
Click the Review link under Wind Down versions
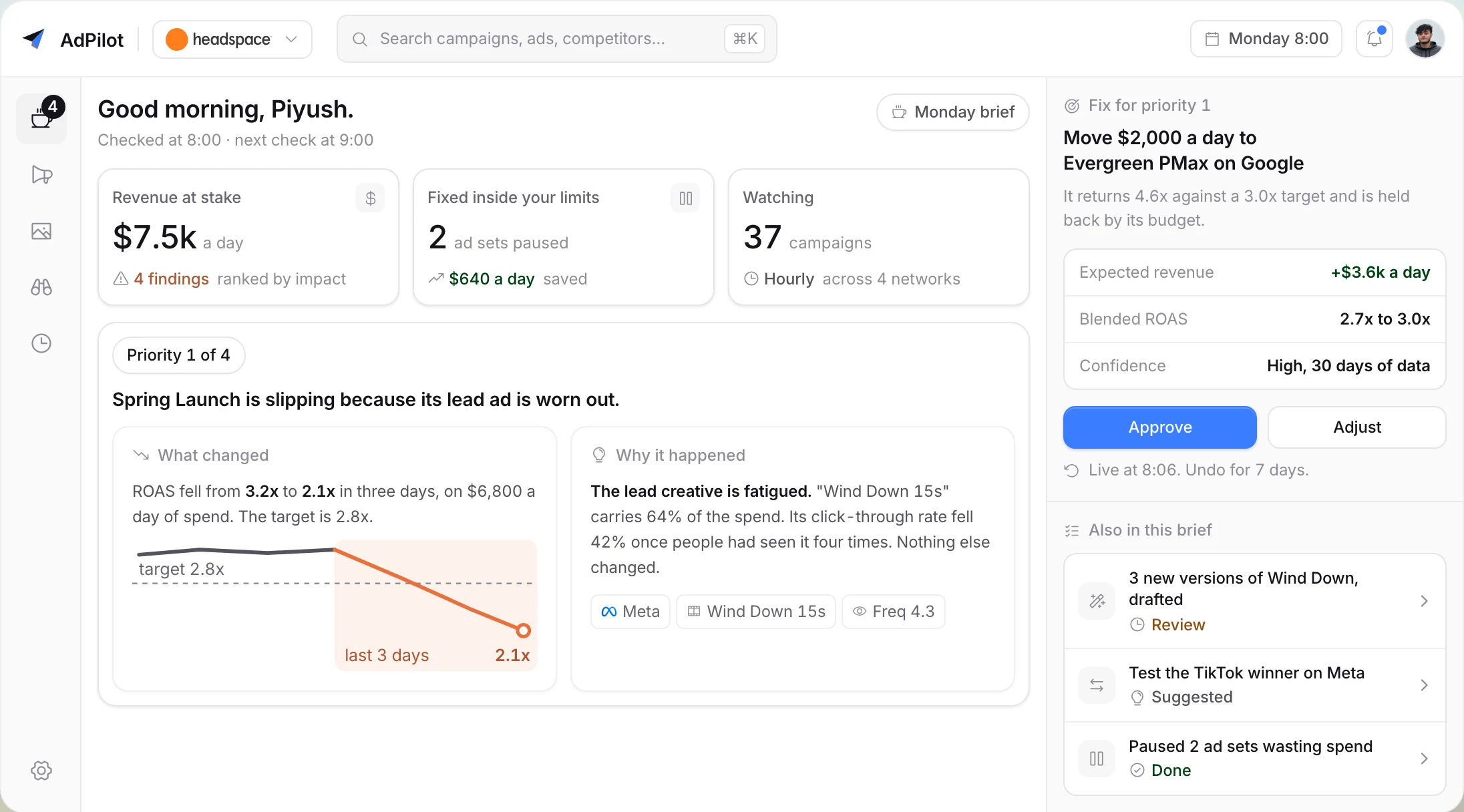(1178, 625)
